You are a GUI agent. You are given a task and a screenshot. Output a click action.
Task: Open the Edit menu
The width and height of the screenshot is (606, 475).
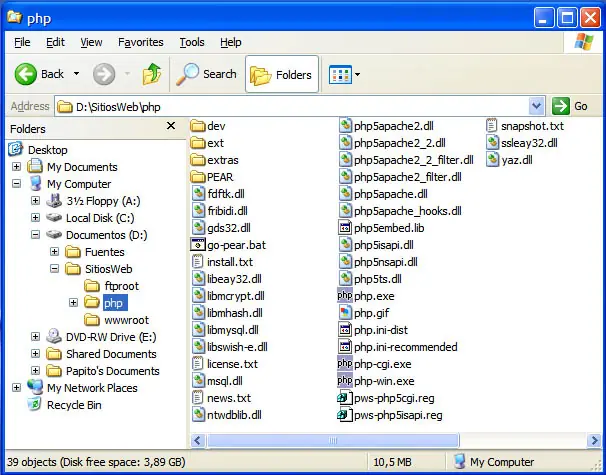(55, 42)
